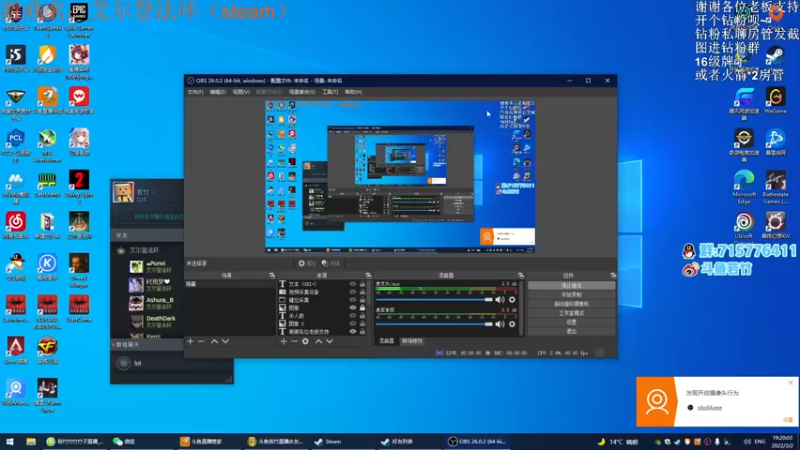The height and width of the screenshot is (450, 800).
Task: Open Apex desktop icon
Action: 15,350
